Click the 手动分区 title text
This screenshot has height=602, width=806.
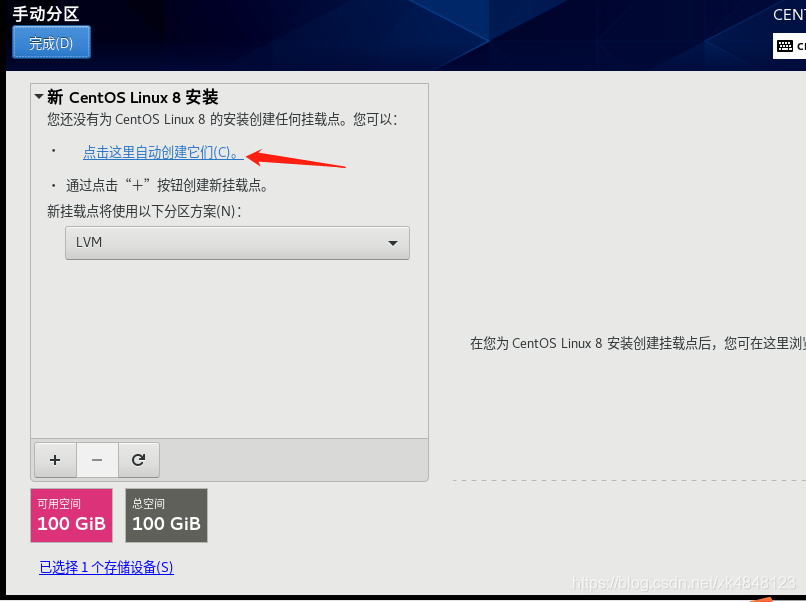(x=46, y=13)
